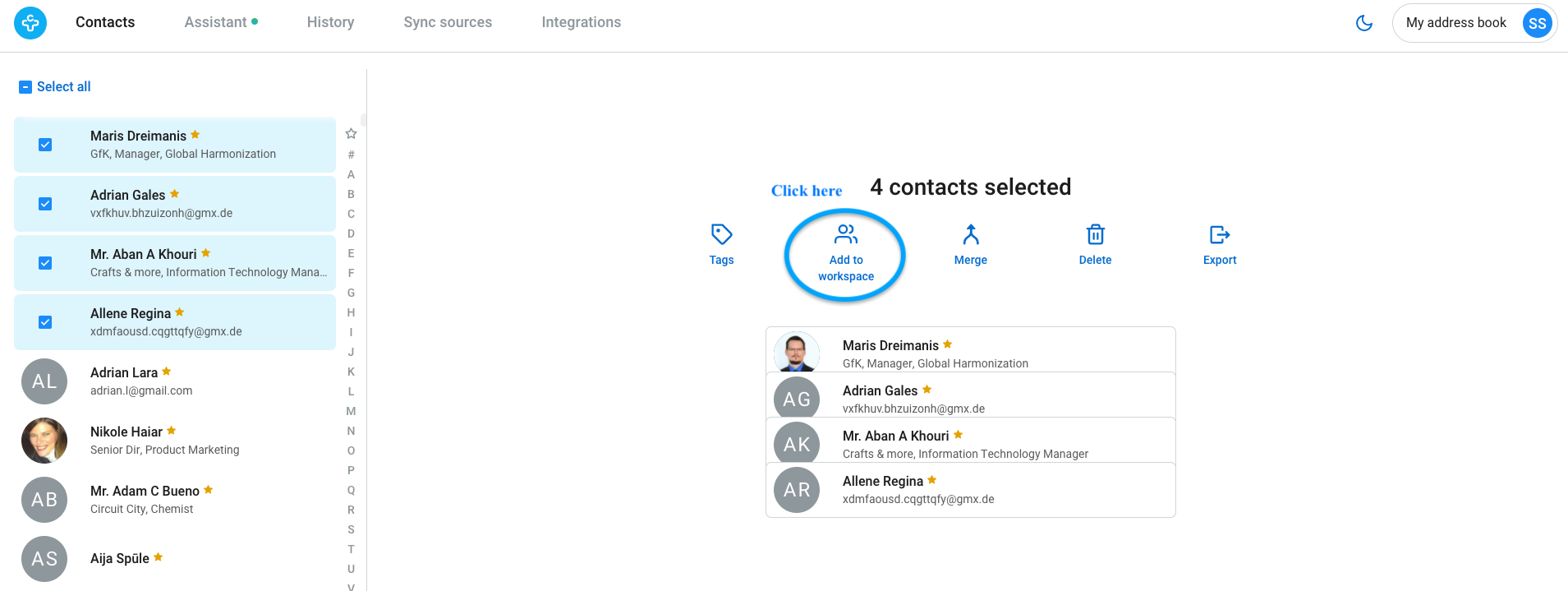Toggle the Select all checkbox
Viewport: 1568px width, 591px height.
(25, 87)
